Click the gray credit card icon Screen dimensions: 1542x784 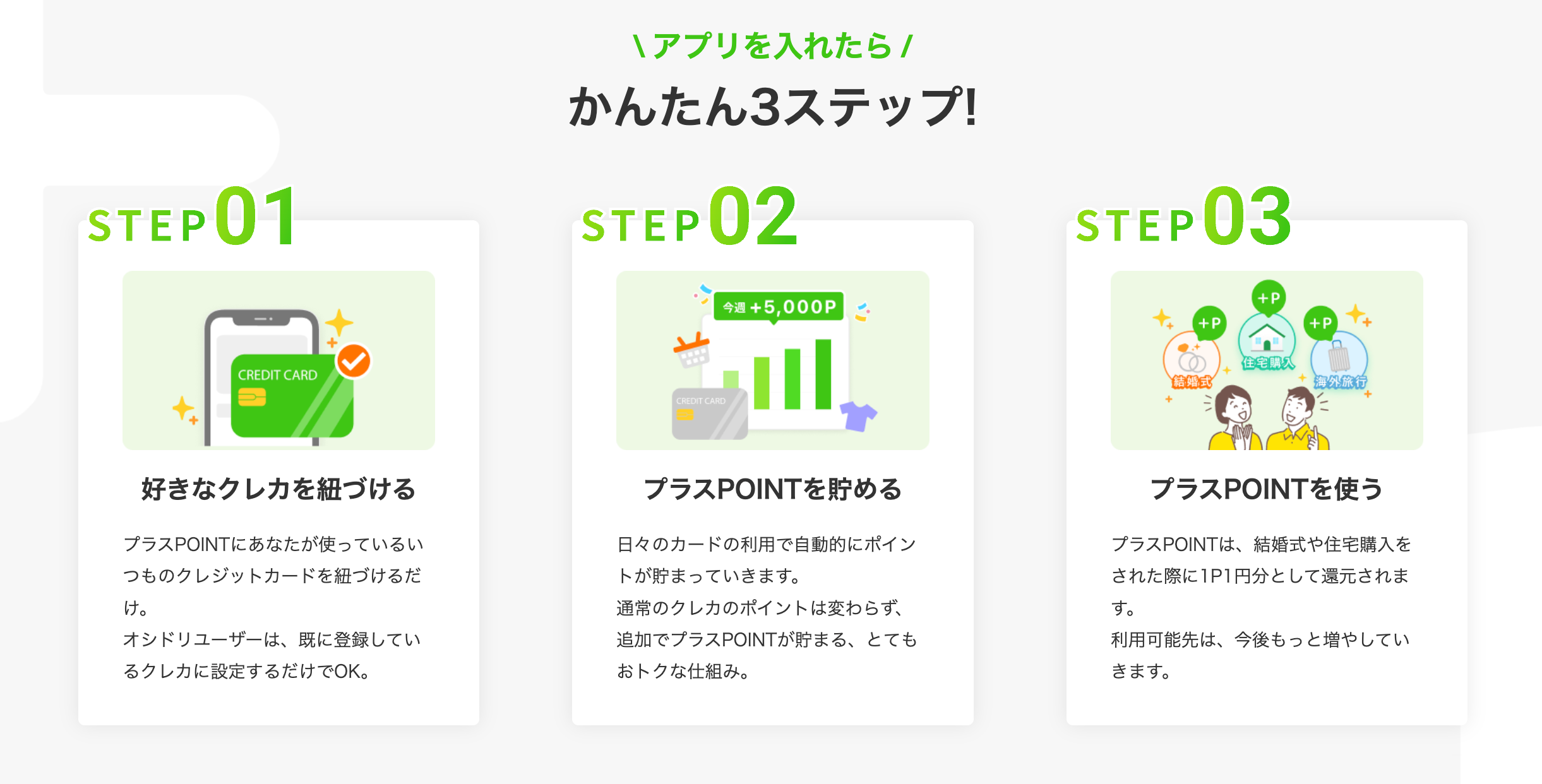point(709,414)
